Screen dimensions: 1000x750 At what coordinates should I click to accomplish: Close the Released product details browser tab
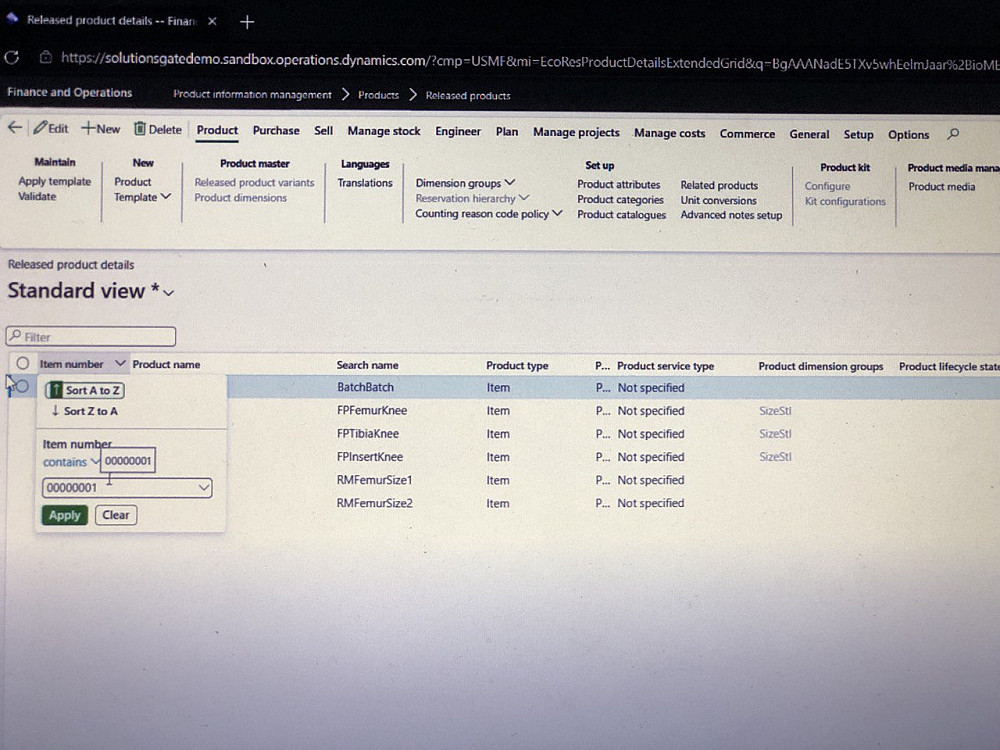(x=212, y=21)
